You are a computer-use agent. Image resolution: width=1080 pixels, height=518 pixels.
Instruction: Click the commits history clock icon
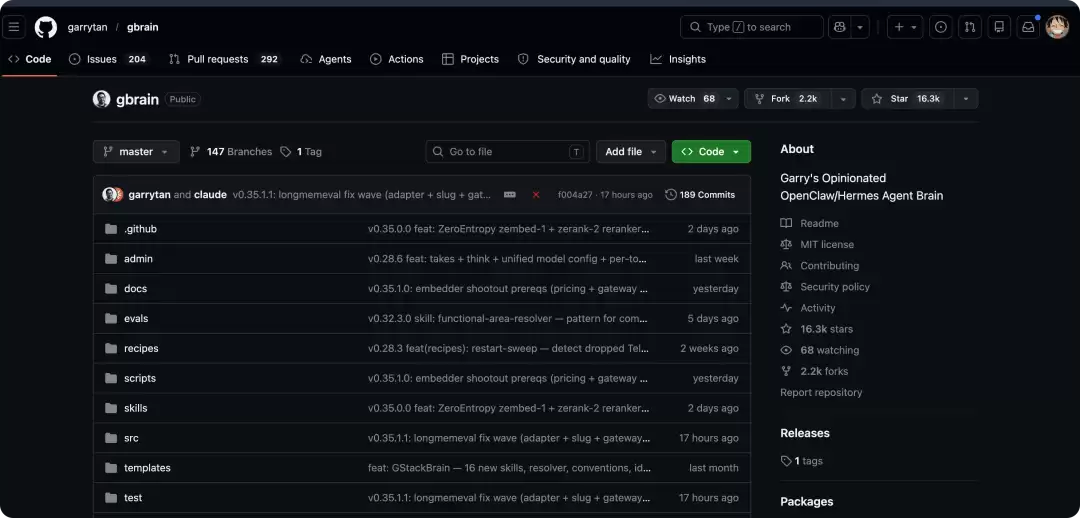click(x=671, y=195)
